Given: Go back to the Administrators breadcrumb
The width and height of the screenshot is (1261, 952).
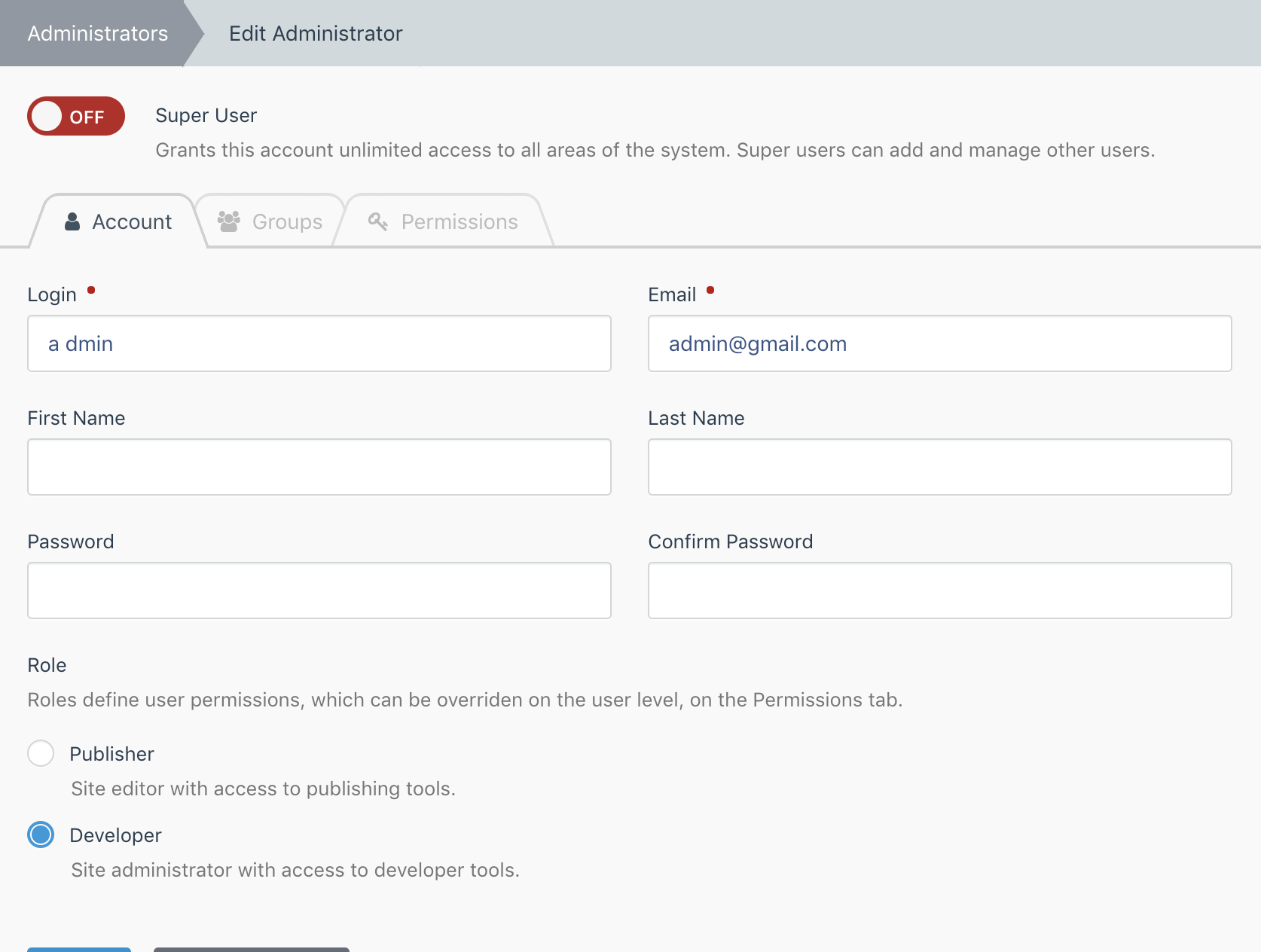Looking at the screenshot, I should 98,33.
